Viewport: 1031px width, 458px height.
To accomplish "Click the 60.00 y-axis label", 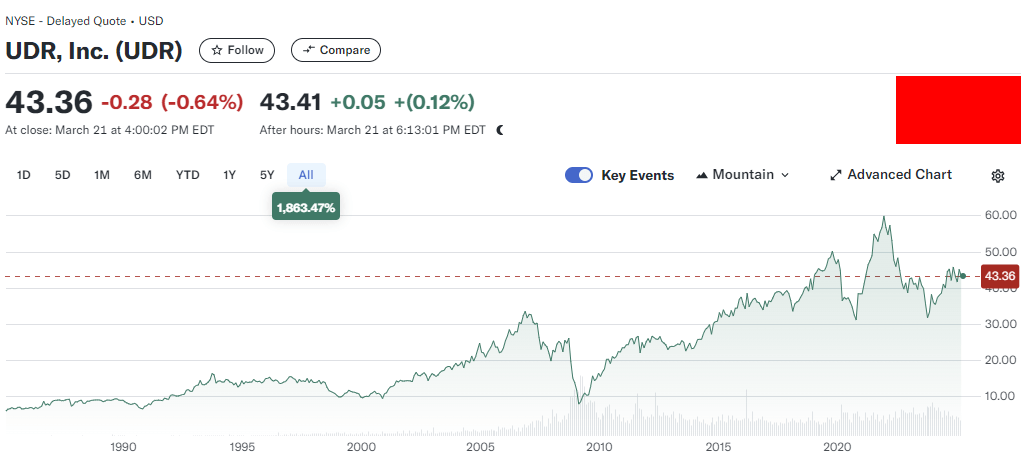I will 1000,216.
